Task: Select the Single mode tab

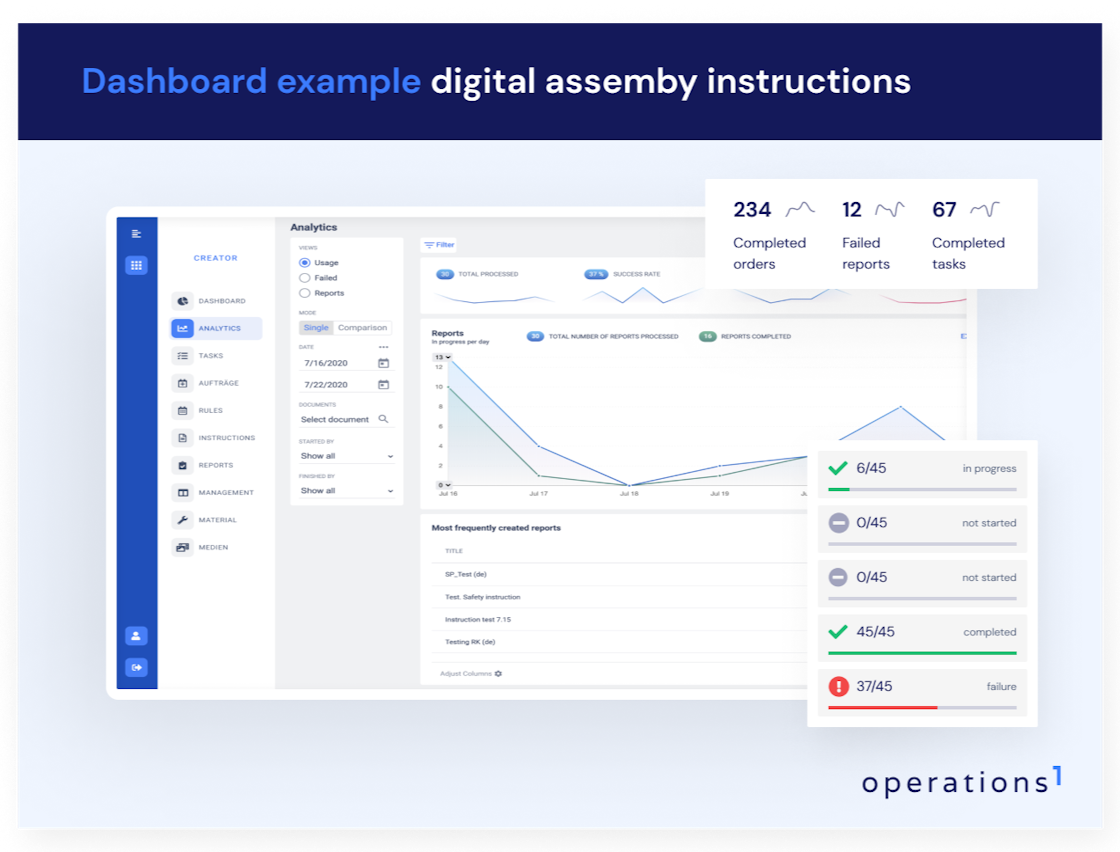Action: coord(317,327)
